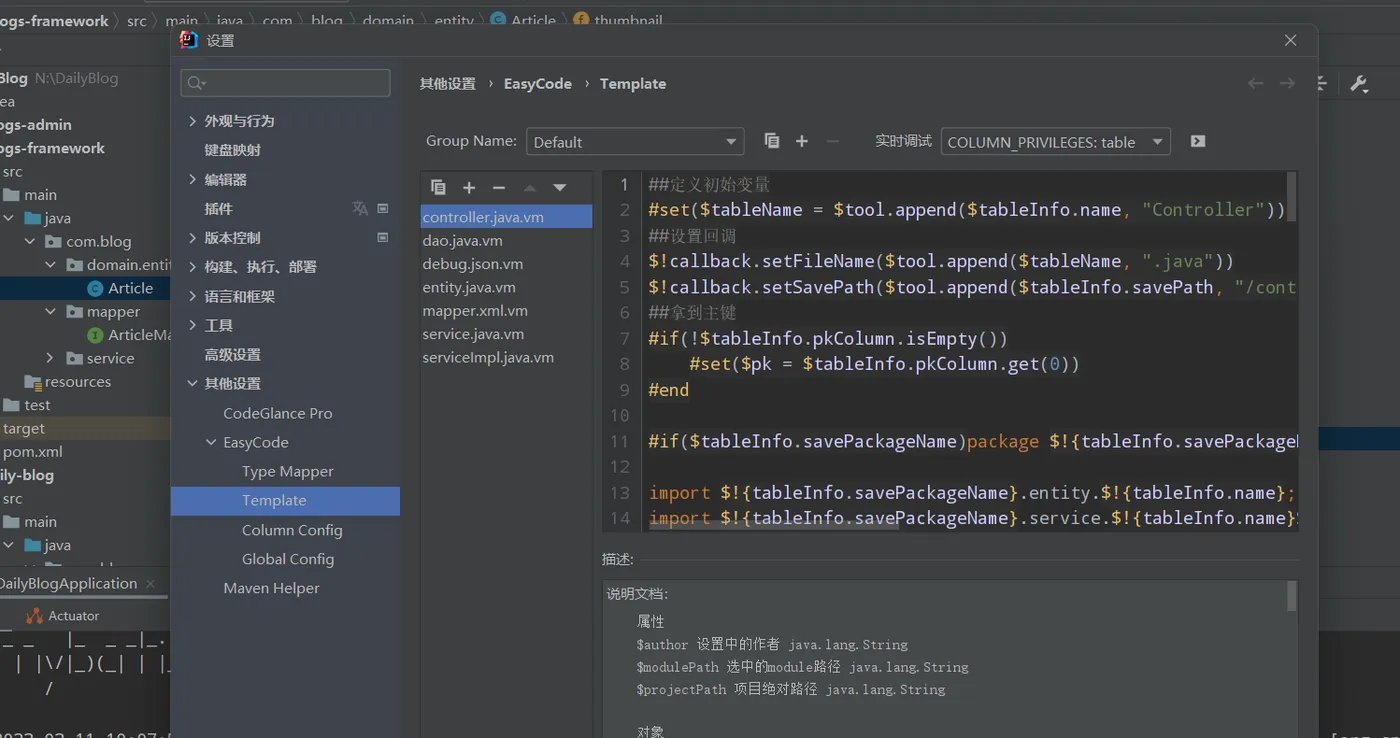Collapse the EasyCode settings node
The width and height of the screenshot is (1400, 738).
211,442
